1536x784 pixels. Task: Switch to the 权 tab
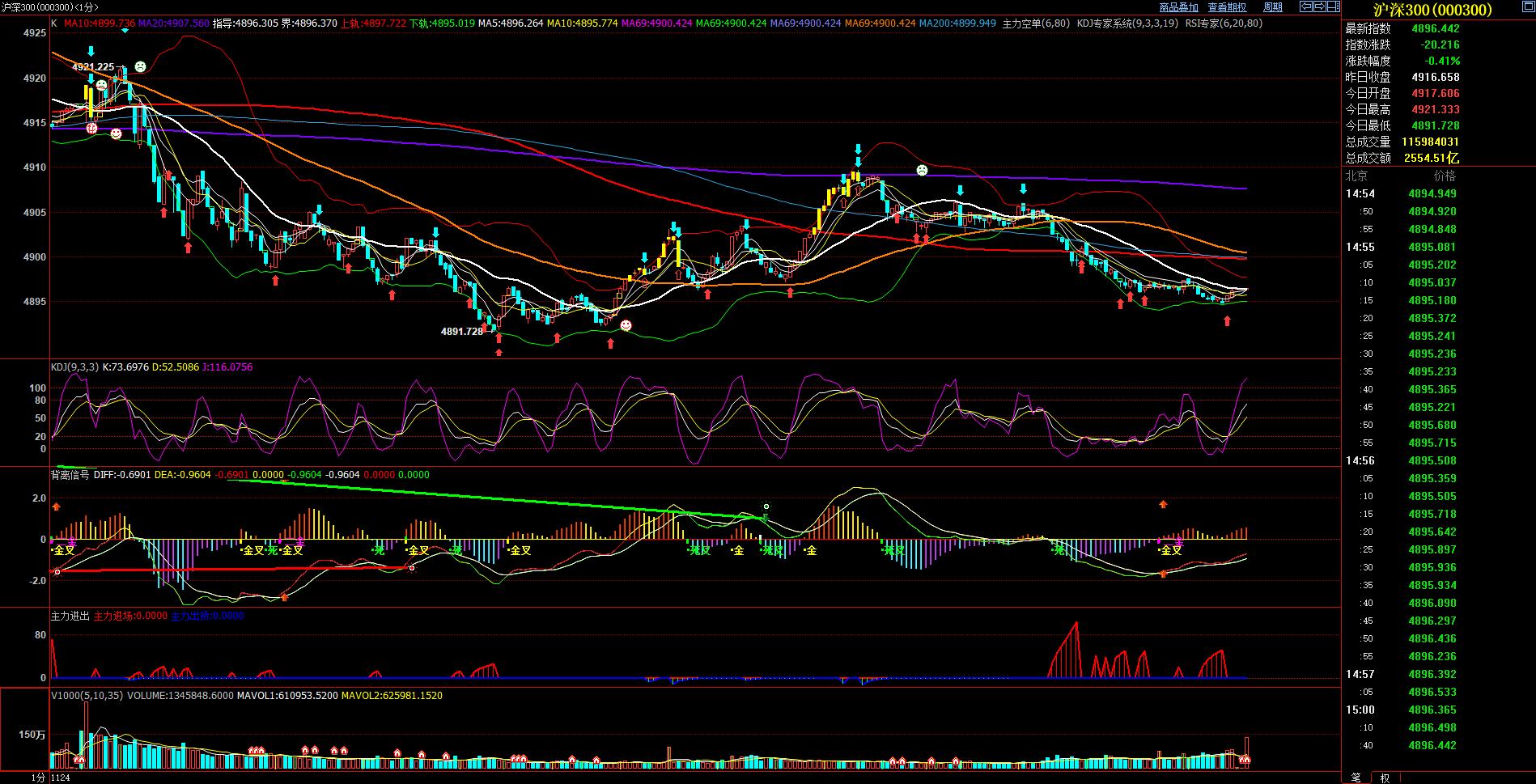[1385, 778]
